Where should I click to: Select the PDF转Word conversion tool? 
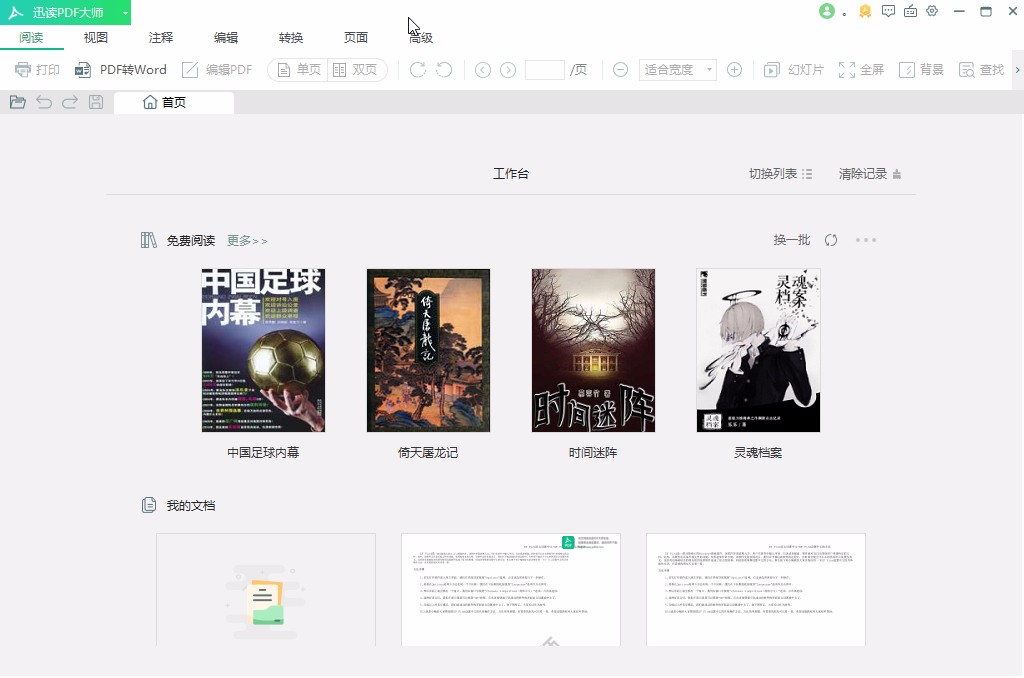[122, 70]
